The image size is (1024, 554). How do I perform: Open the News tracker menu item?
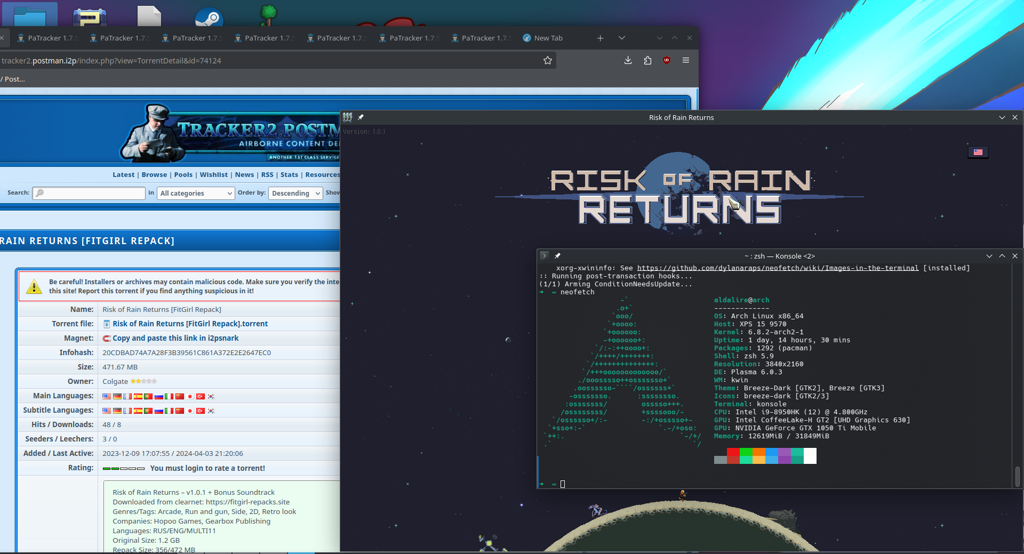[x=244, y=174]
